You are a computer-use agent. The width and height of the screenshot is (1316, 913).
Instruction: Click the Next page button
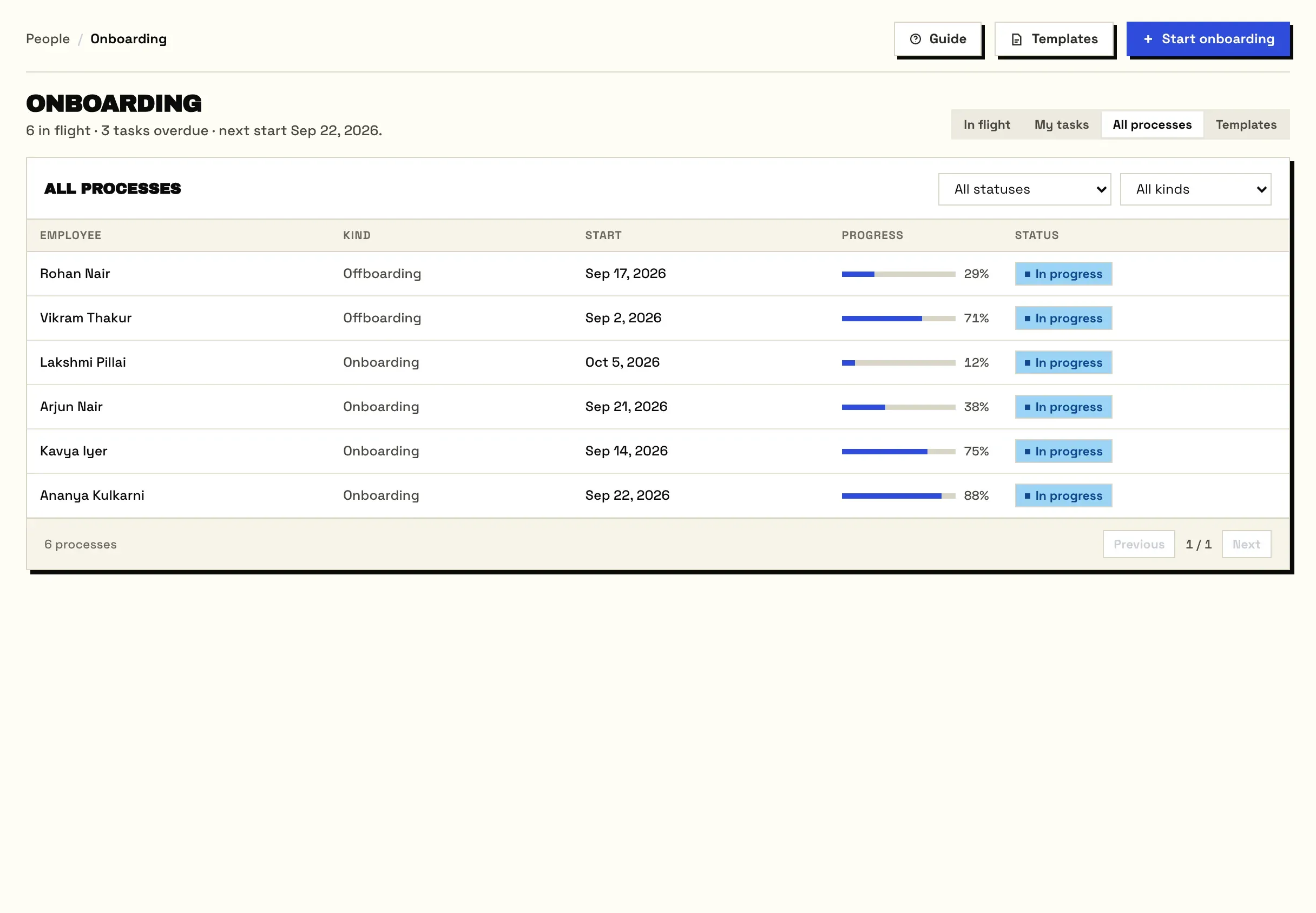point(1246,544)
